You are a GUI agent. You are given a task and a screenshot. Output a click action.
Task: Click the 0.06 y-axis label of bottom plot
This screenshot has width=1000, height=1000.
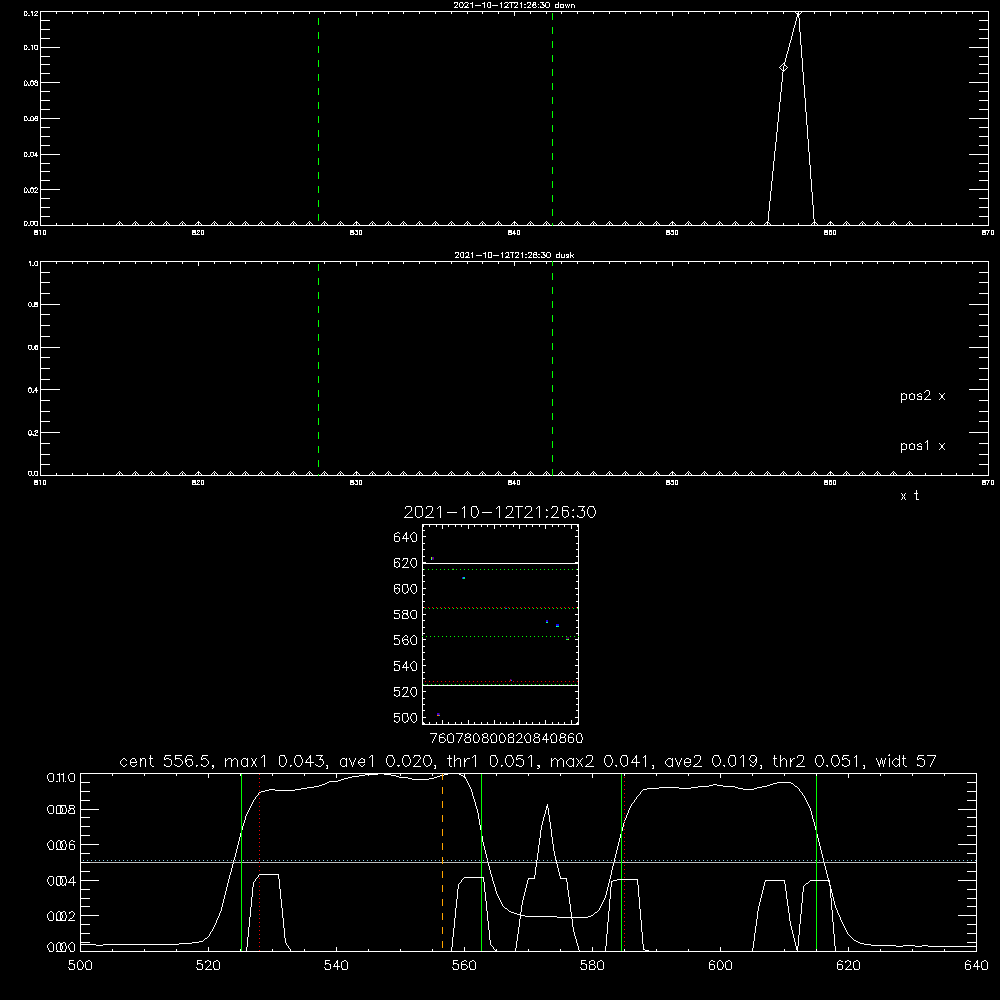tap(61, 845)
